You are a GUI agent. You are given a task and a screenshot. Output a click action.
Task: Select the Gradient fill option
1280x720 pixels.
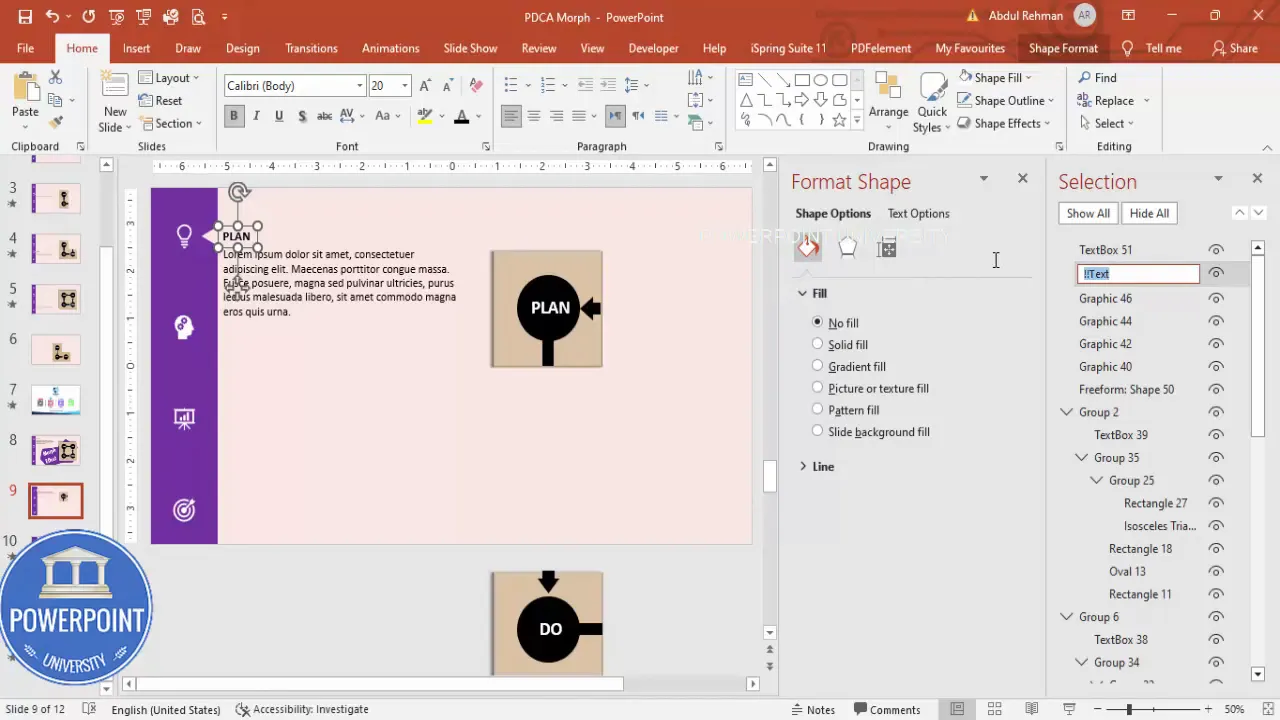818,366
